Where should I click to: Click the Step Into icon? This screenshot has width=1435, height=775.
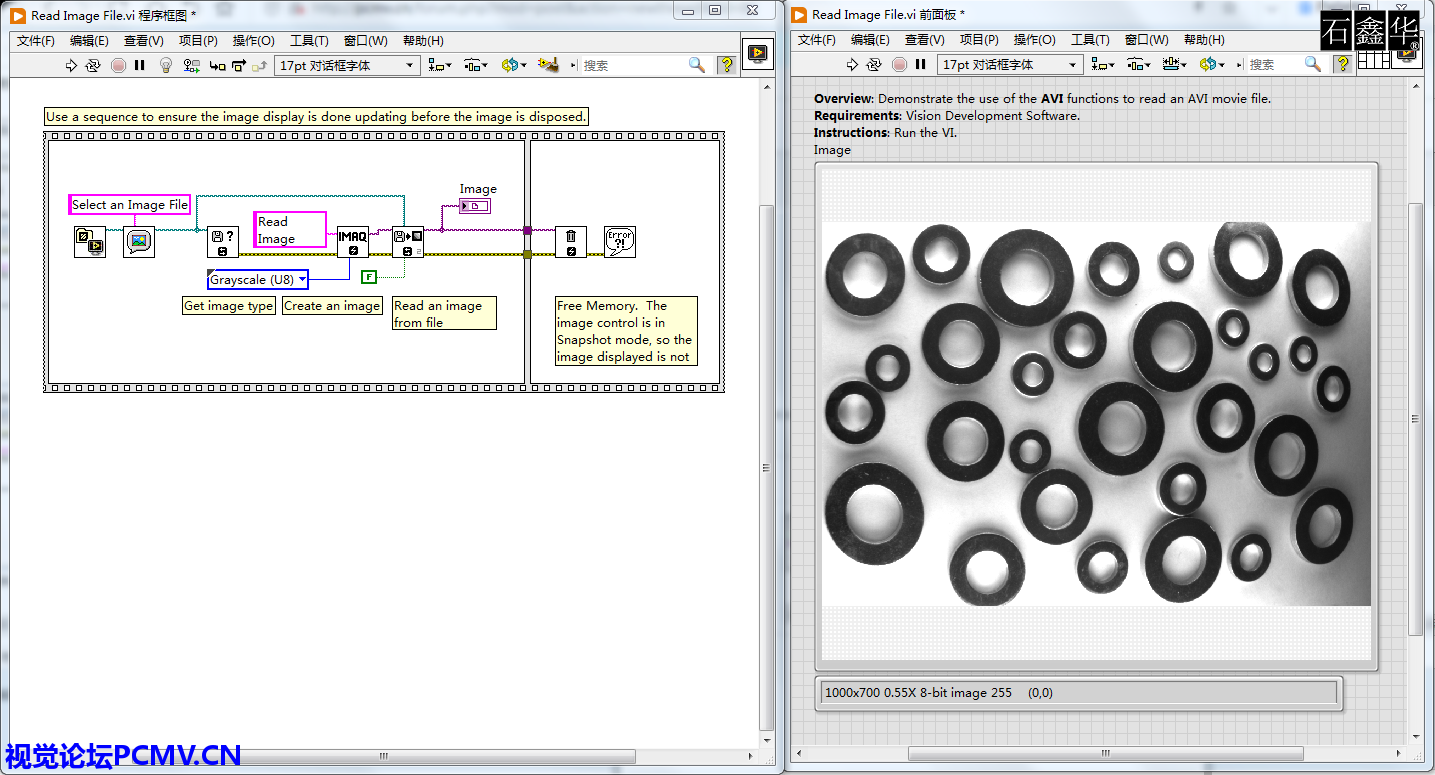(x=216, y=65)
